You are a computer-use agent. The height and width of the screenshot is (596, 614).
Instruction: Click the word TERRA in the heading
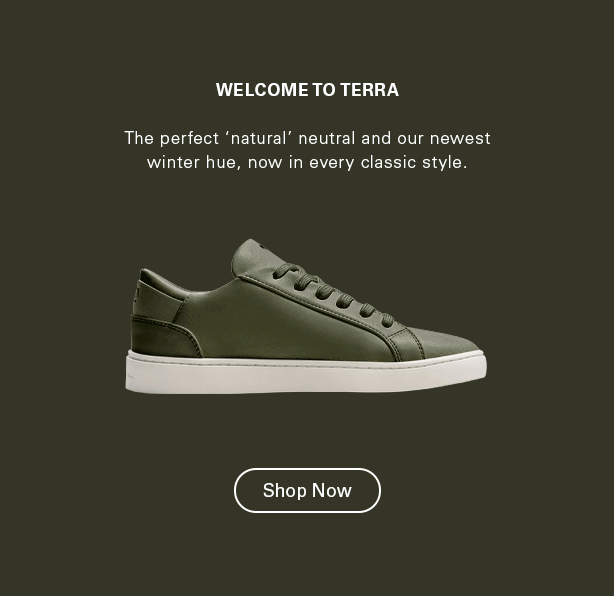click(x=369, y=90)
